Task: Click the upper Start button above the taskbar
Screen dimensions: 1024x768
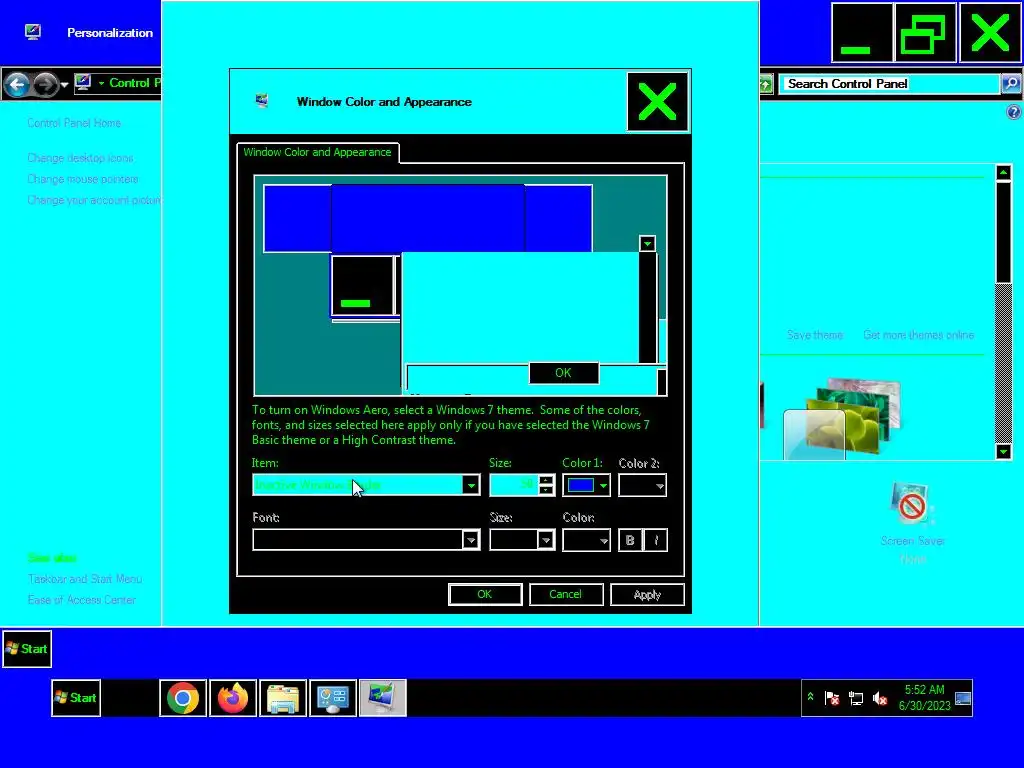Action: point(27,648)
